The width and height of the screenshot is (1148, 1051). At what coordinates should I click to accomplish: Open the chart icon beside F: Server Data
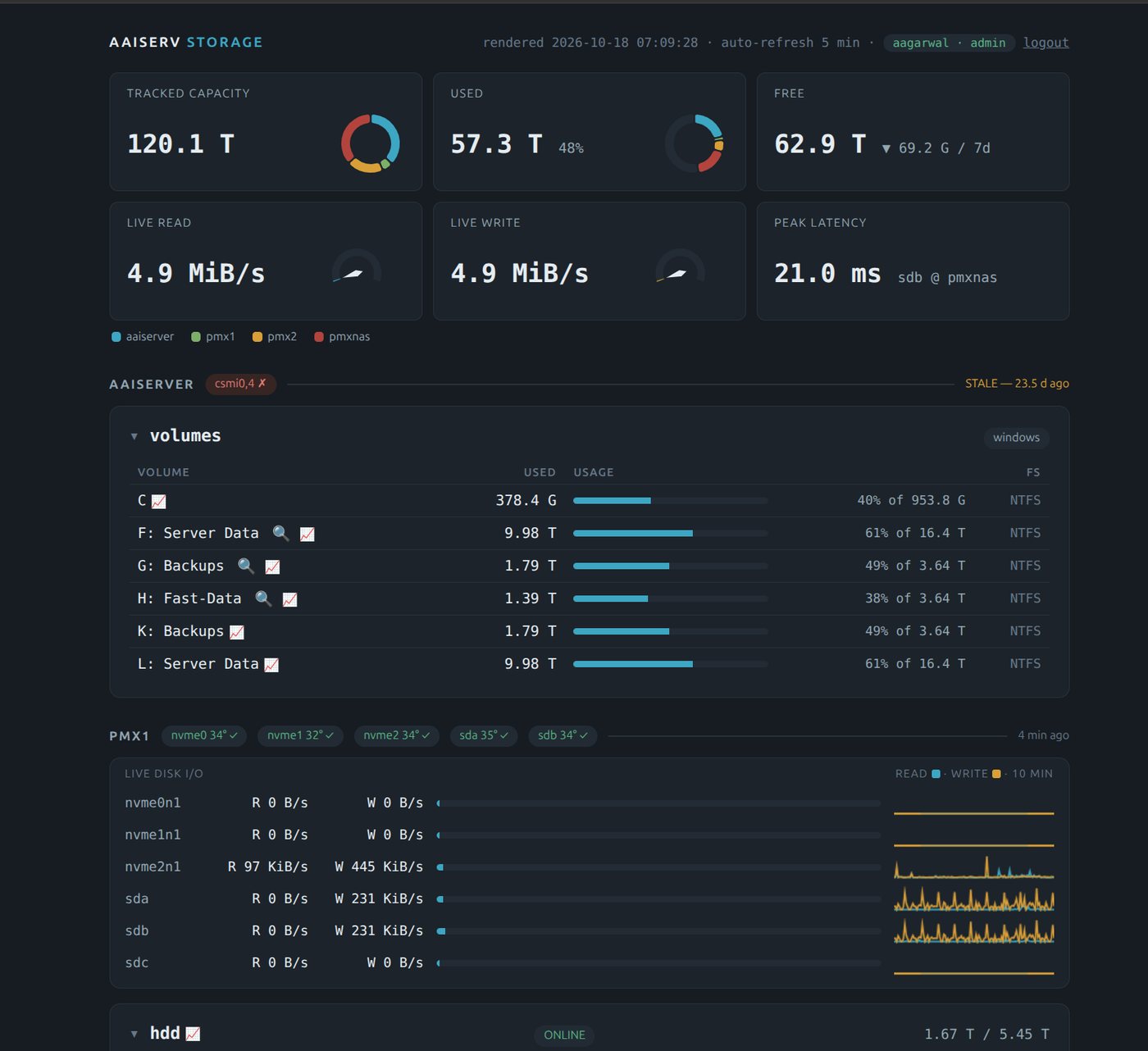(x=307, y=534)
